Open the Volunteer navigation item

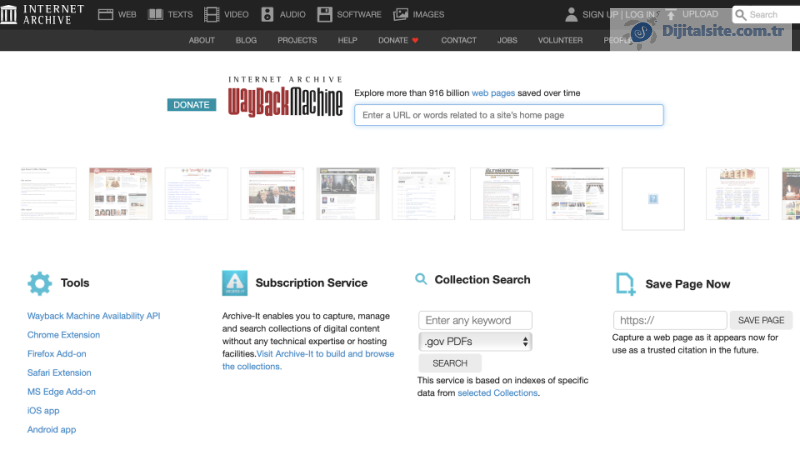click(560, 40)
